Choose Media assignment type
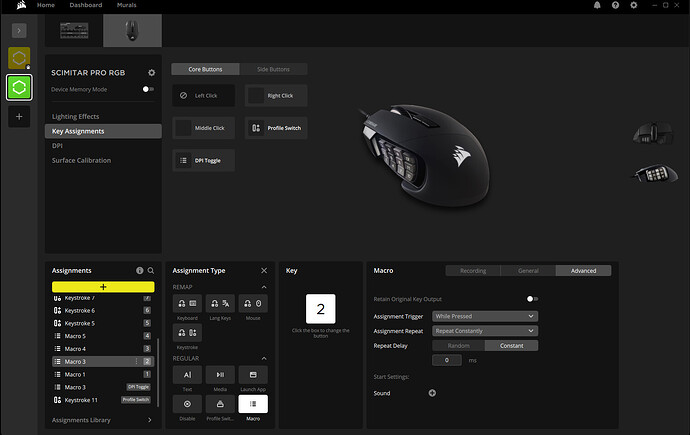 220,375
